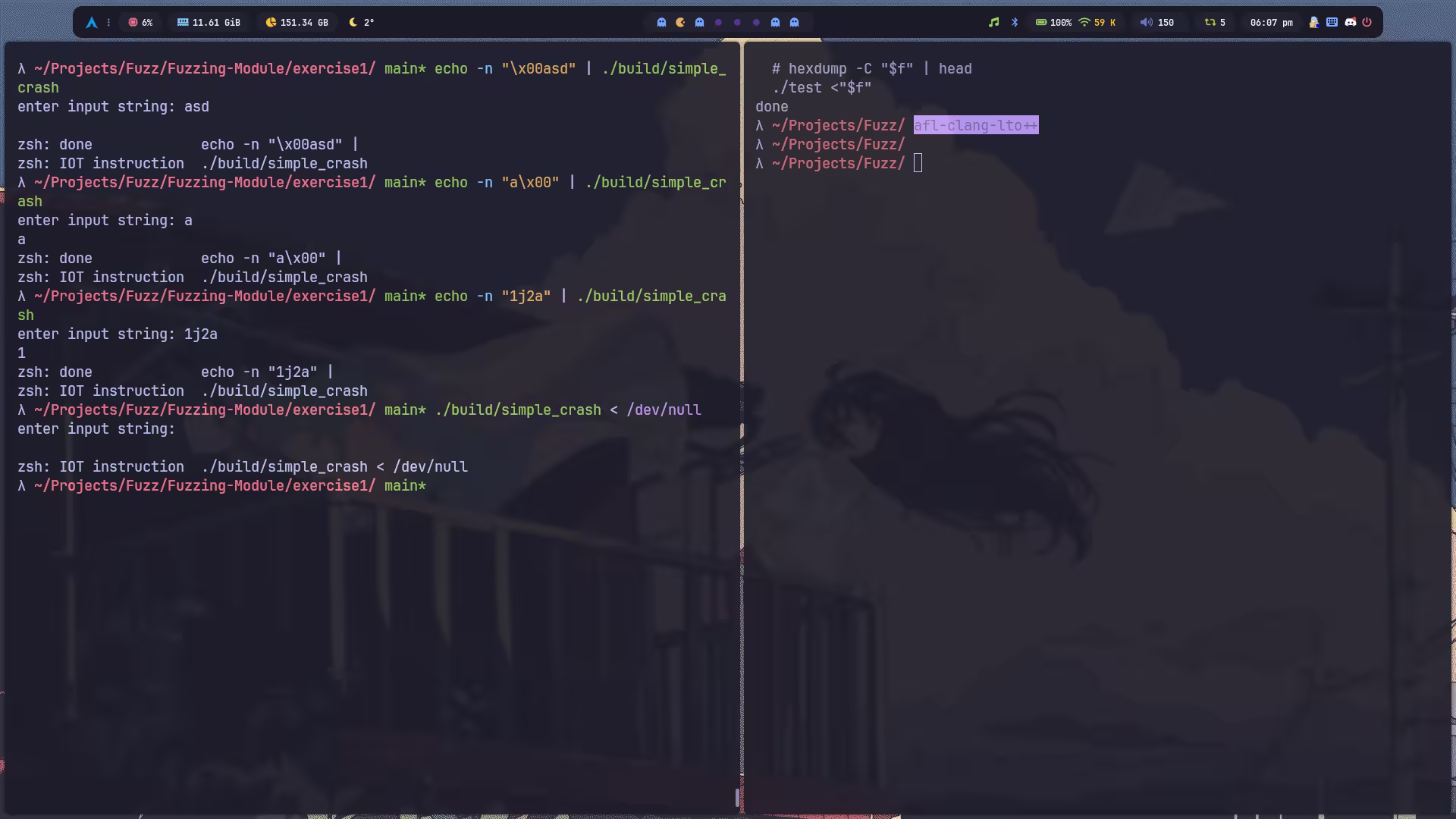Switch to the Pac-Man active workspace

coord(680,23)
